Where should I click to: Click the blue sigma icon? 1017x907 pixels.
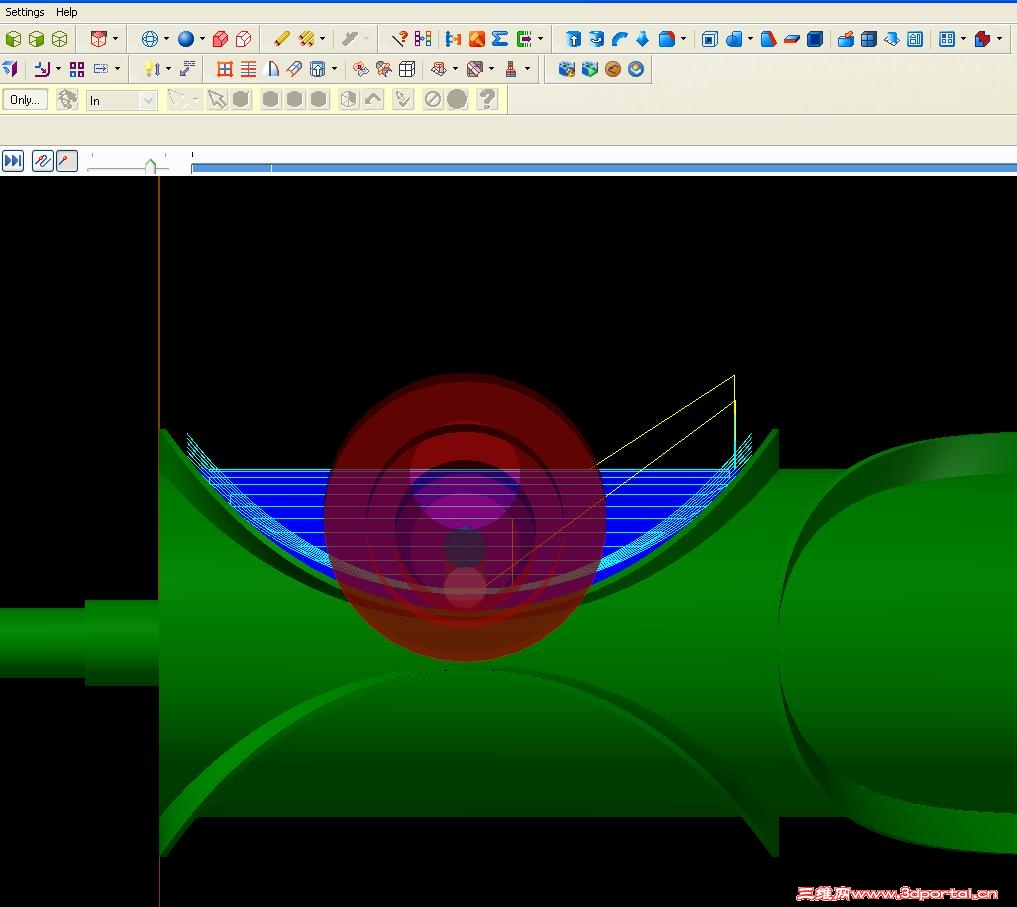click(x=500, y=39)
